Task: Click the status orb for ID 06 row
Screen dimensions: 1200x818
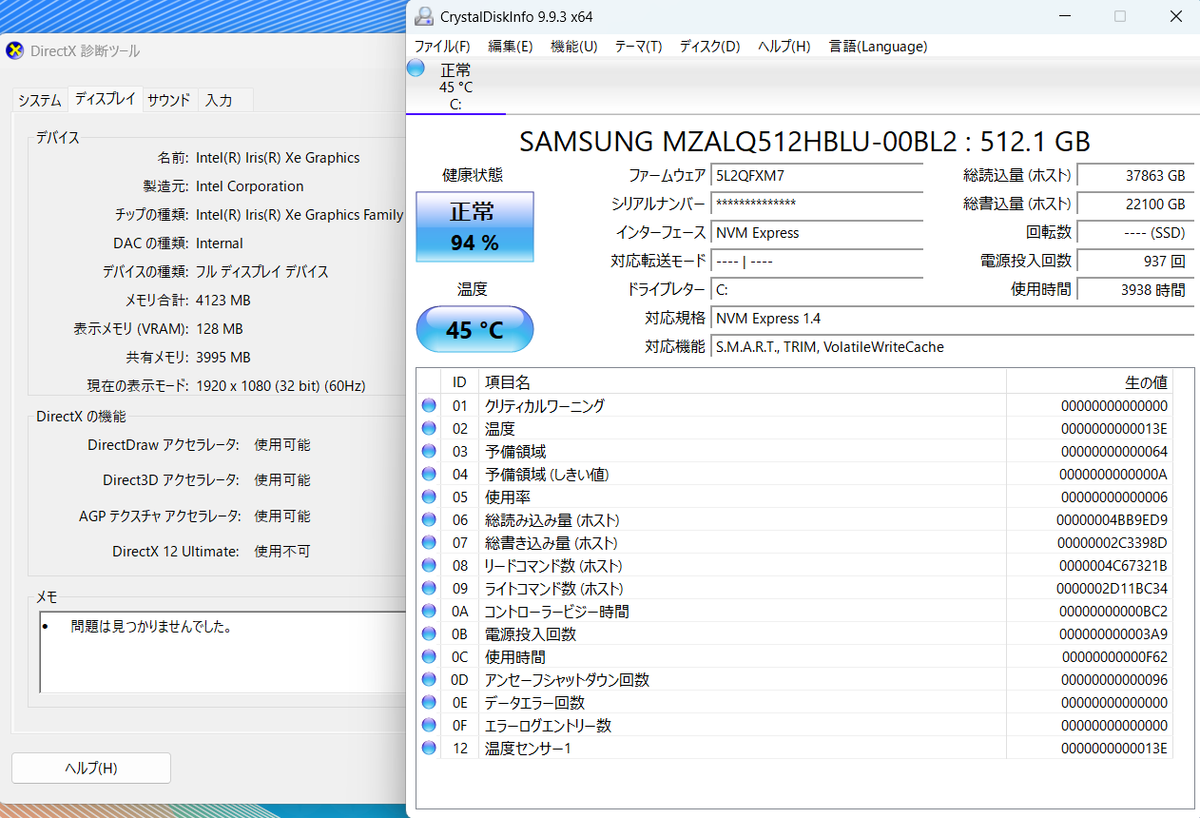Action: click(429, 520)
